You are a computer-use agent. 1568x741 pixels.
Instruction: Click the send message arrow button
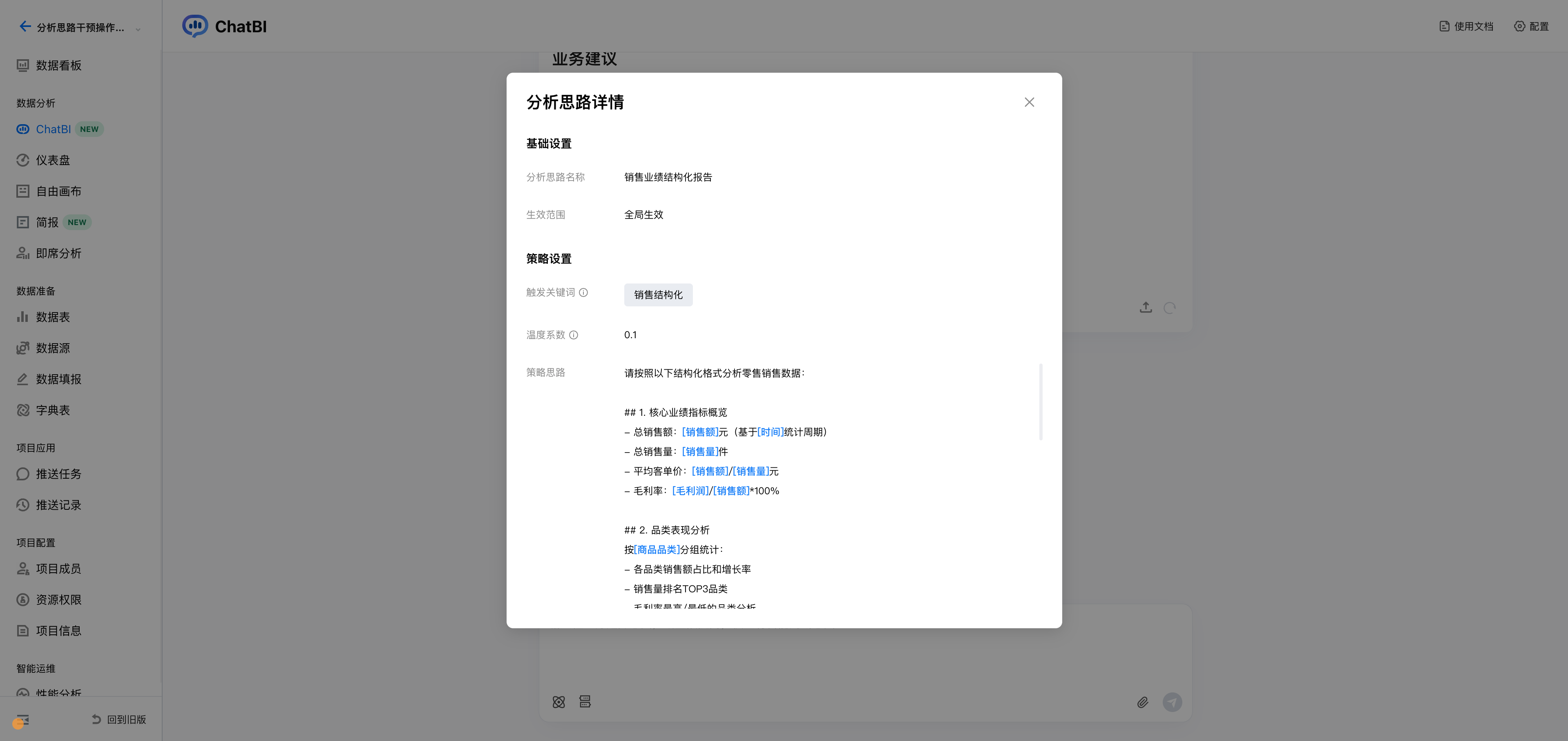pos(1172,703)
